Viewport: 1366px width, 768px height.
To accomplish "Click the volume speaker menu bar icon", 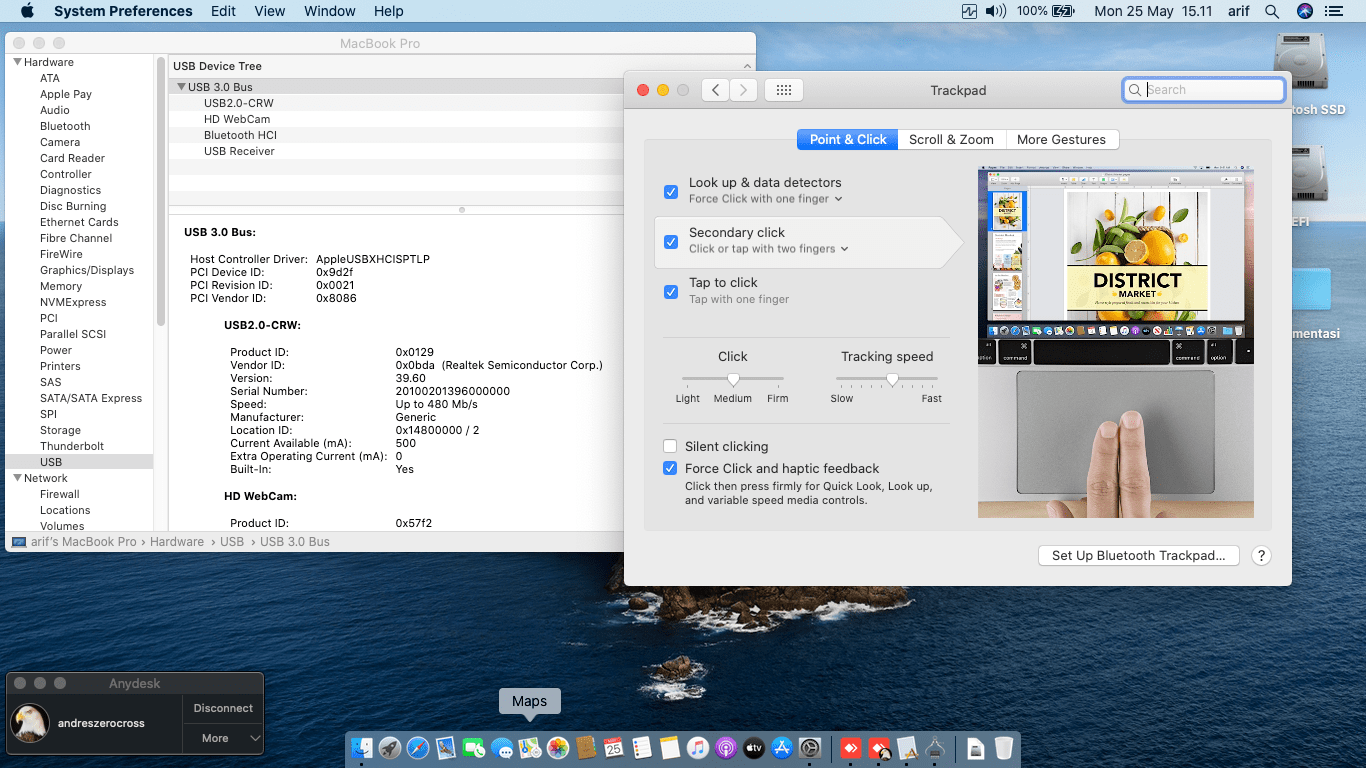I will [x=995, y=11].
